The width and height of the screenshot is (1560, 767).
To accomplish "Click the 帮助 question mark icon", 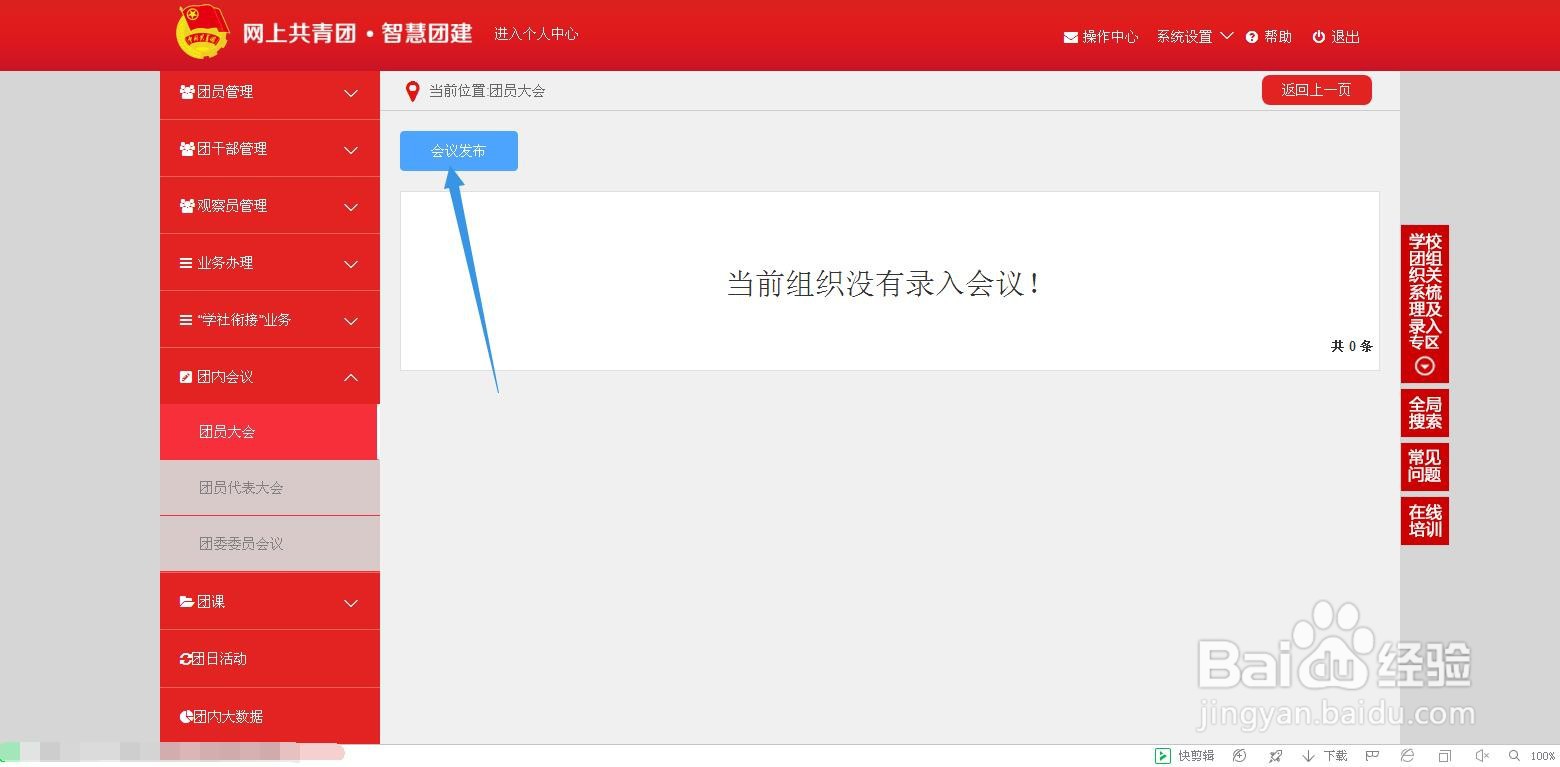I will (x=1252, y=36).
